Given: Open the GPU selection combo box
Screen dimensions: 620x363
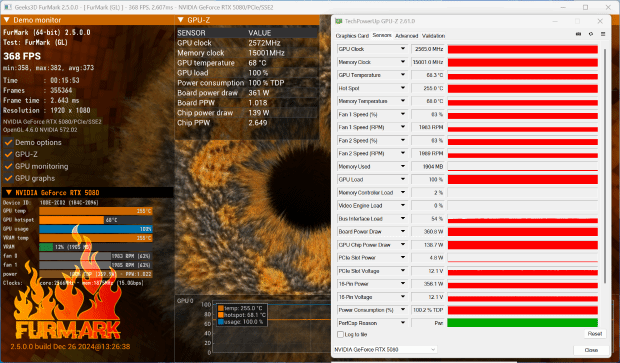Looking at the screenshot, I should point(385,350).
